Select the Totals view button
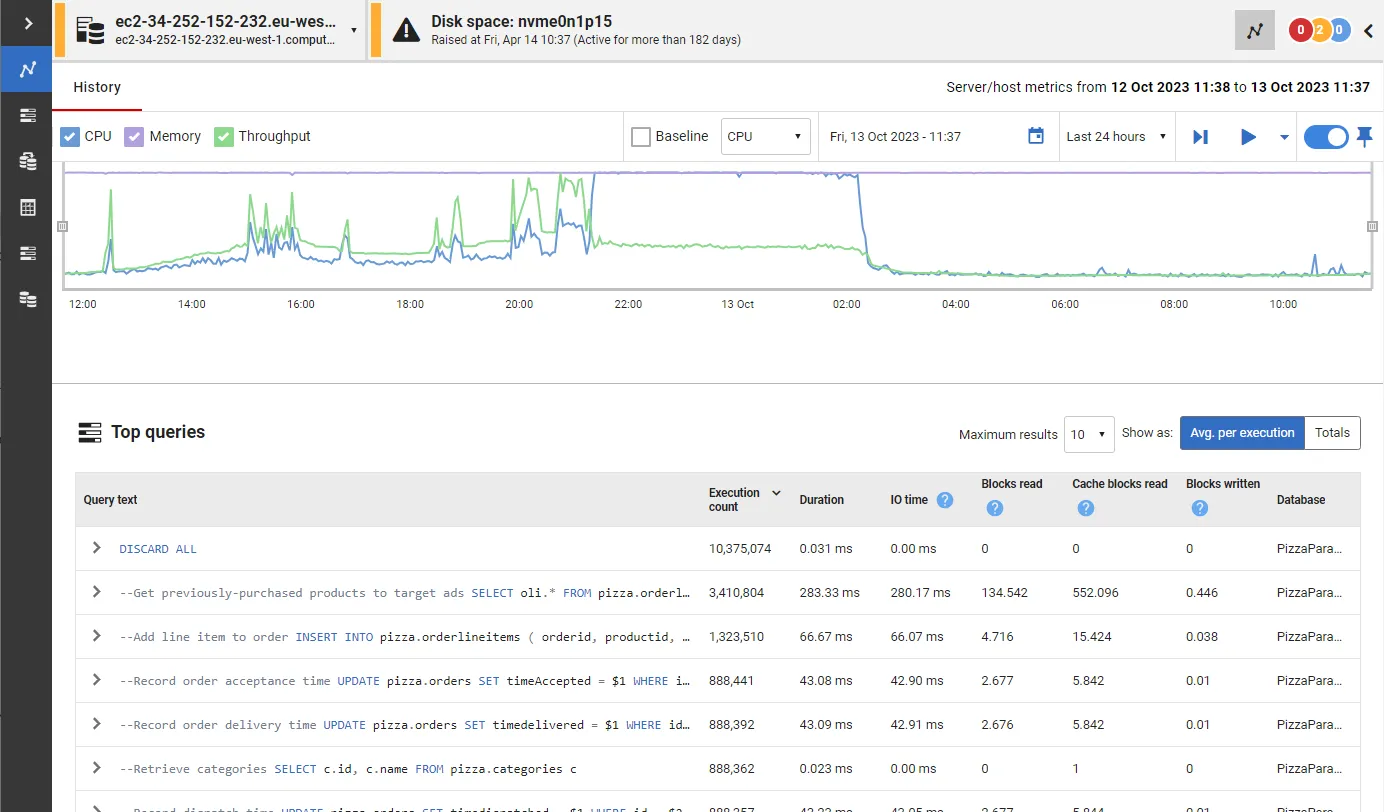The image size is (1384, 812). click(1332, 433)
